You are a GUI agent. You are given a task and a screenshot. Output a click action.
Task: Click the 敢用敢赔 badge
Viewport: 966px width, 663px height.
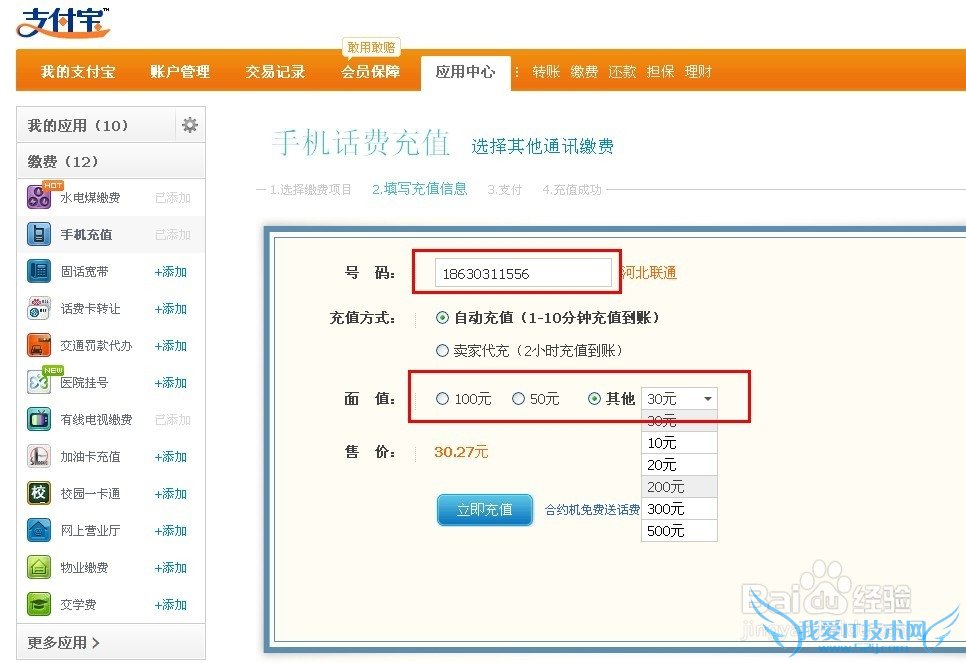371,47
